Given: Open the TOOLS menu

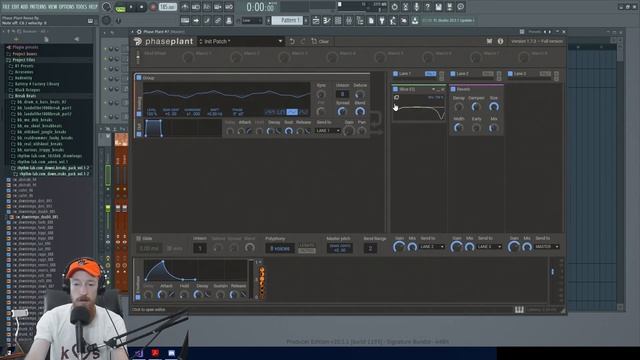Looking at the screenshot, I should click(82, 7).
